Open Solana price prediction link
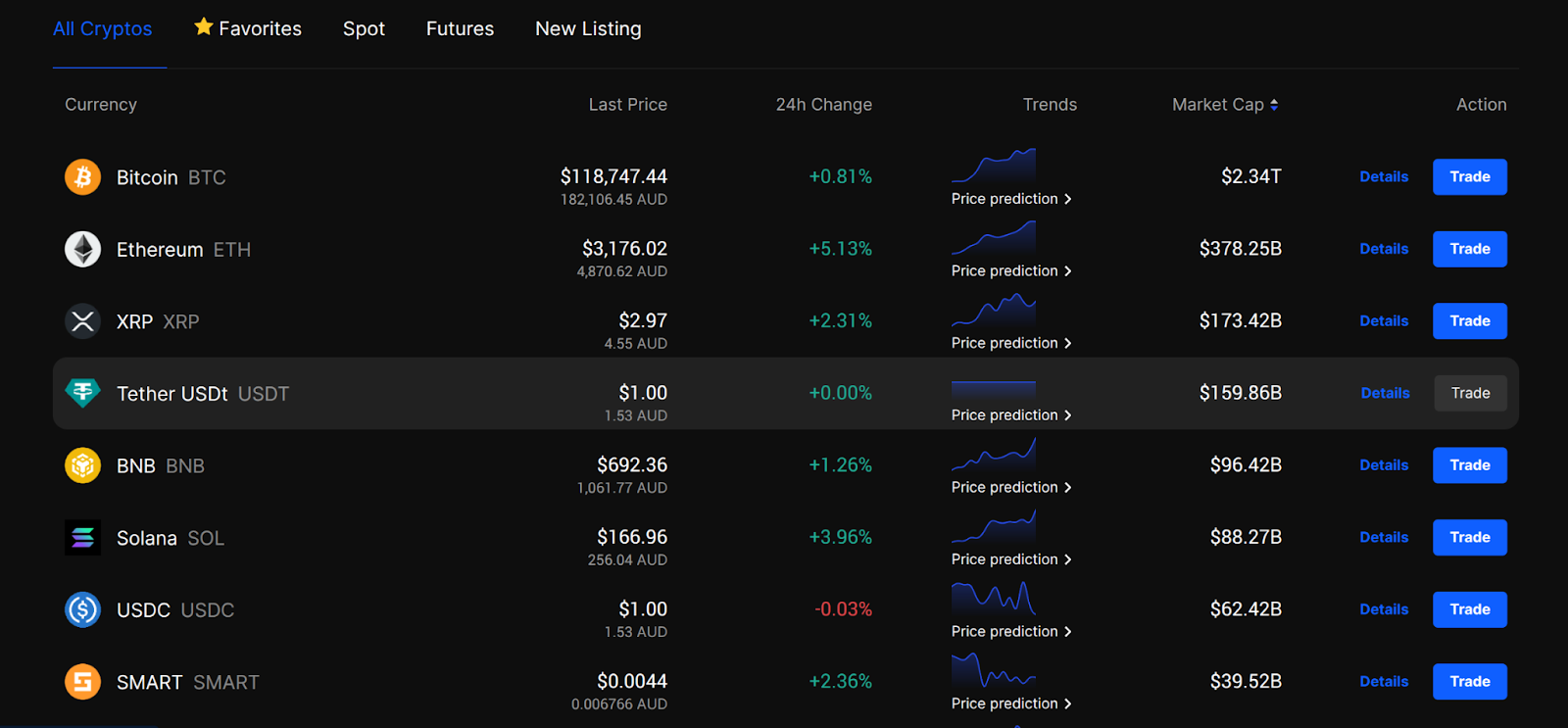Viewport: 1568px width, 728px height. (1011, 559)
